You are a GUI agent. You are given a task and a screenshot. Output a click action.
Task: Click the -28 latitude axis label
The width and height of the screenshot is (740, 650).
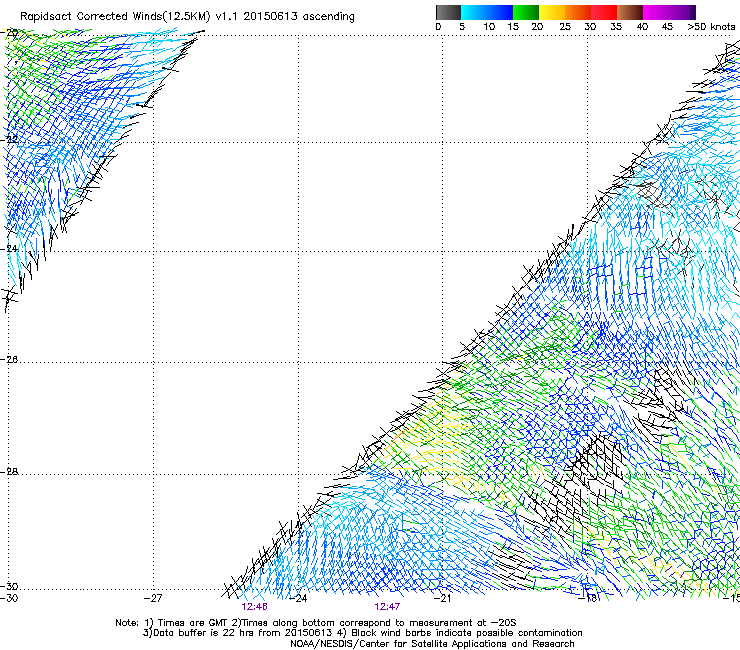click(9, 472)
